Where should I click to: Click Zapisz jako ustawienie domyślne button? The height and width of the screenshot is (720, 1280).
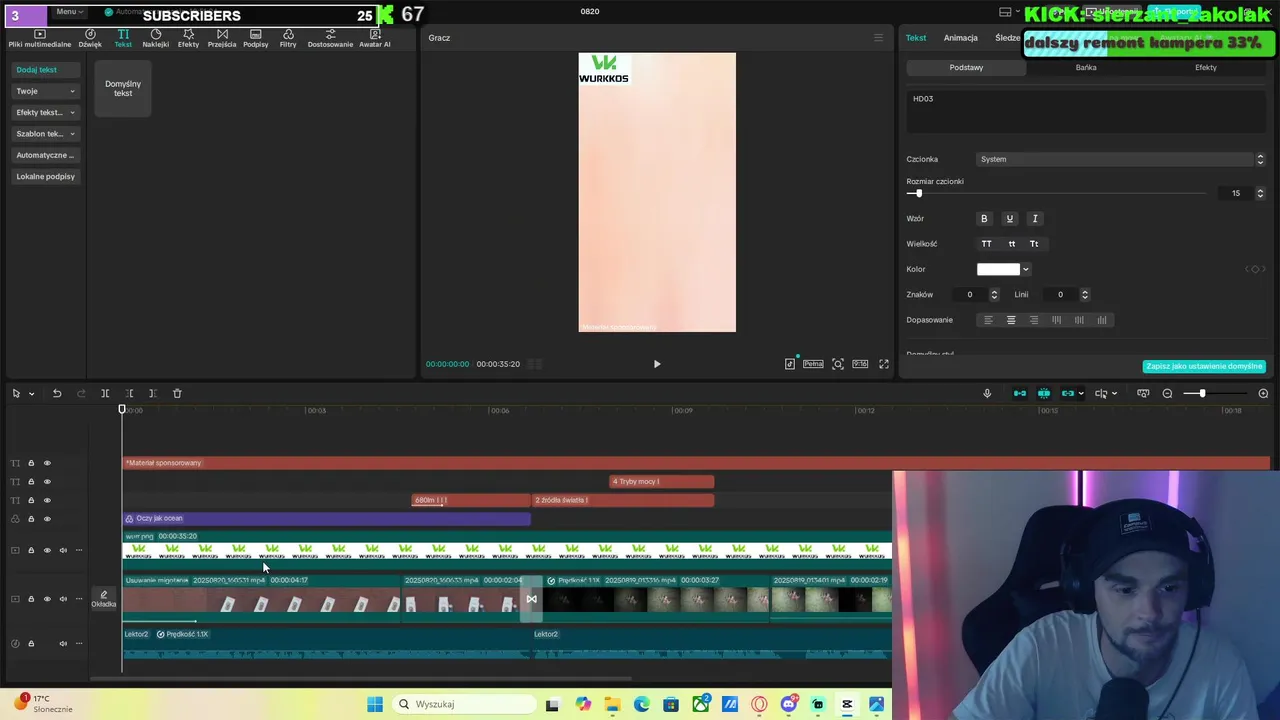click(1204, 366)
